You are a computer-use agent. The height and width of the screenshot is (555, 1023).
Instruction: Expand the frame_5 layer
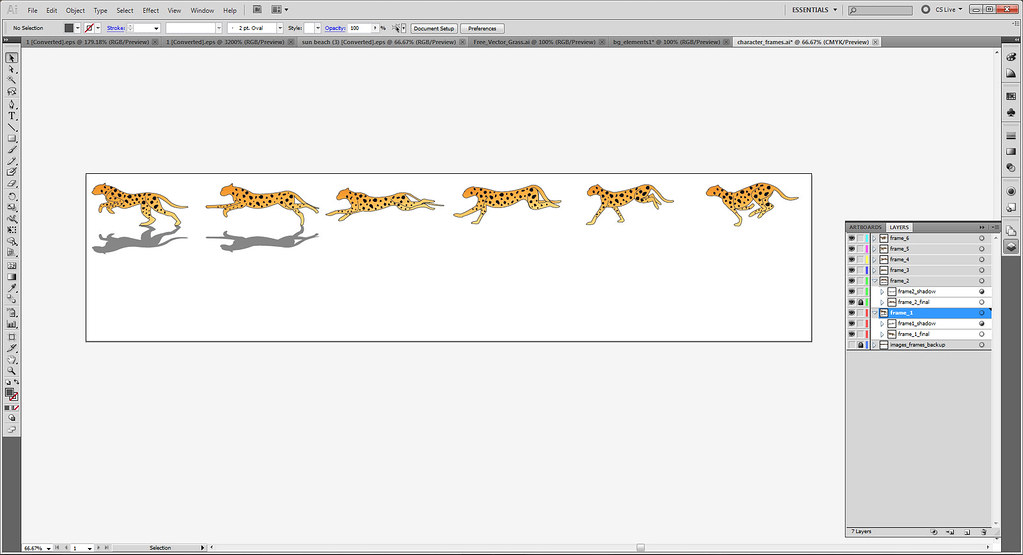874,249
